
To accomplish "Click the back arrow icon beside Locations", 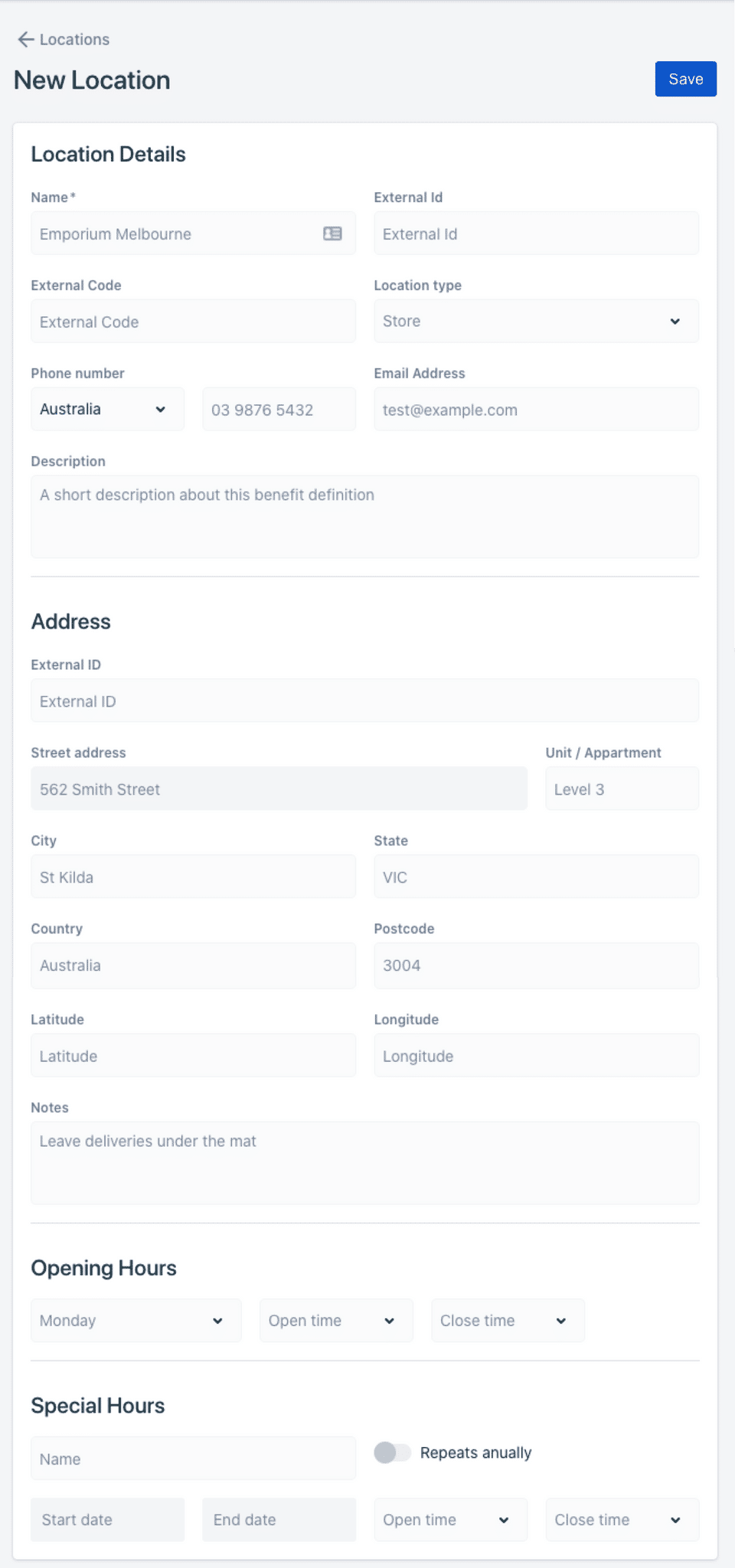I will click(25, 40).
